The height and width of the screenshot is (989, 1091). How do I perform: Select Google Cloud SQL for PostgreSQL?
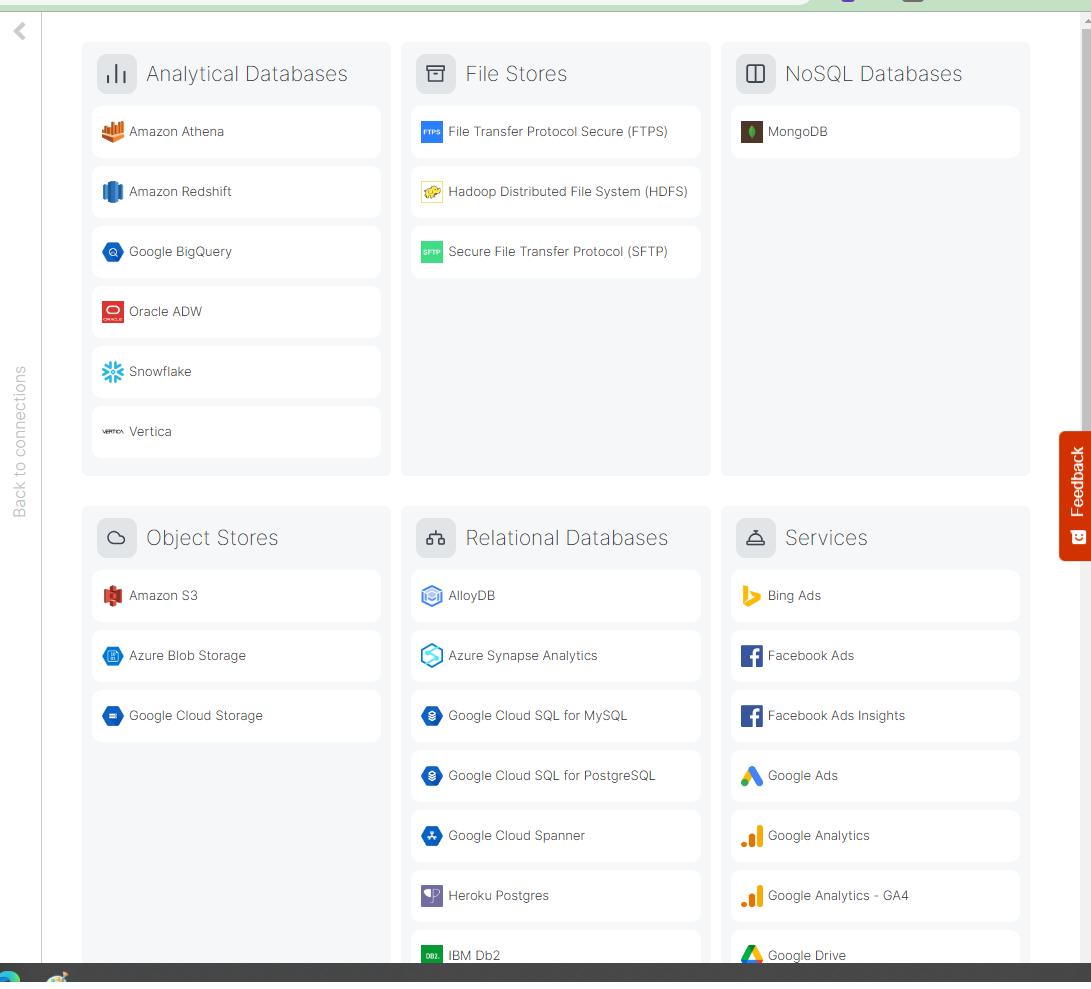pyautogui.click(x=556, y=776)
